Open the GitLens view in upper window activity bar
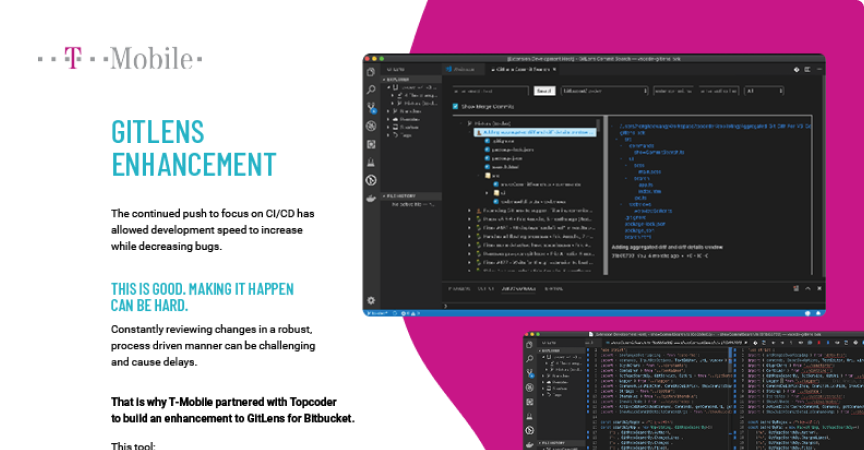The width and height of the screenshot is (864, 450). [x=371, y=180]
